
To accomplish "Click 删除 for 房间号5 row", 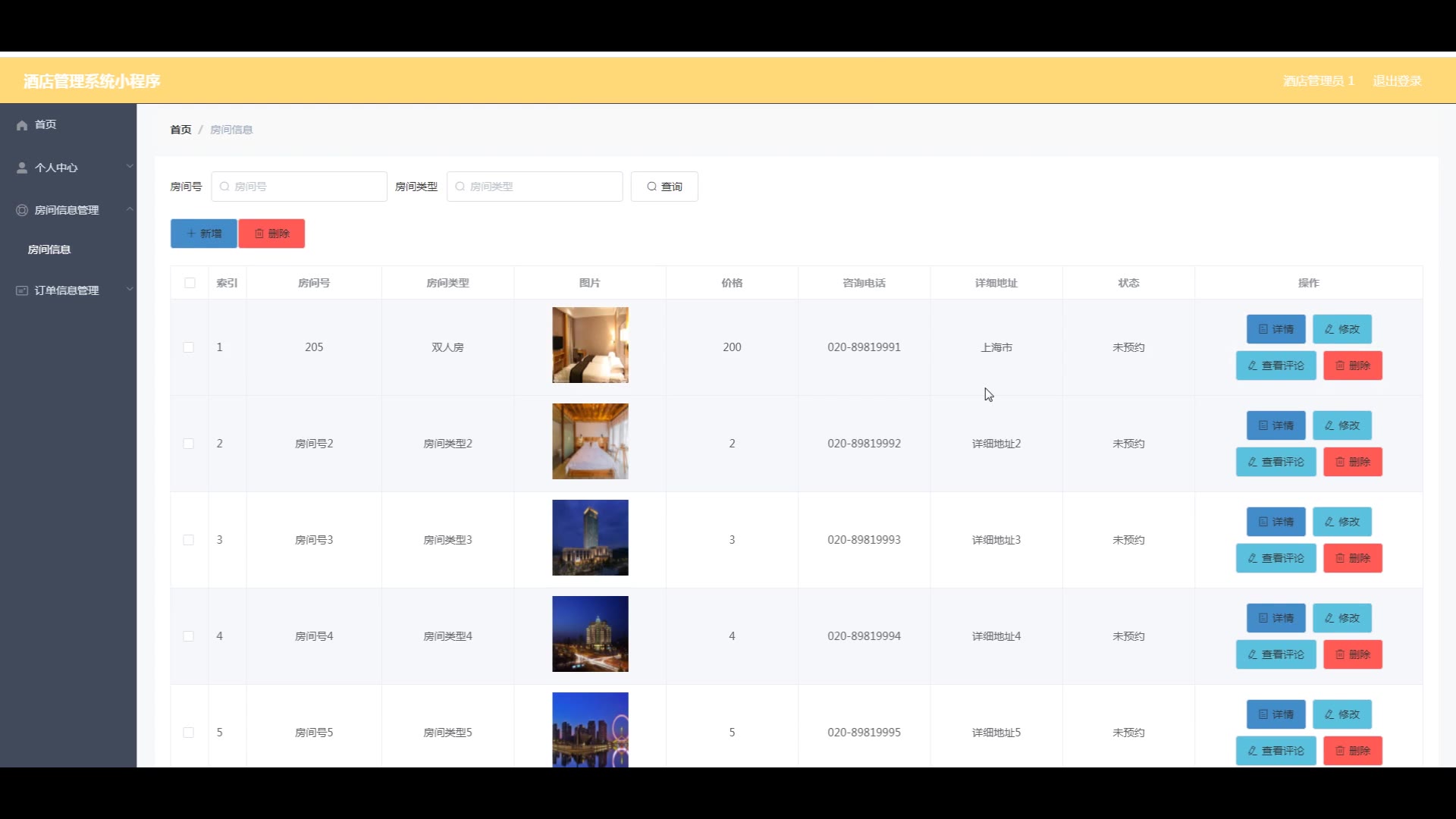I will click(x=1353, y=751).
